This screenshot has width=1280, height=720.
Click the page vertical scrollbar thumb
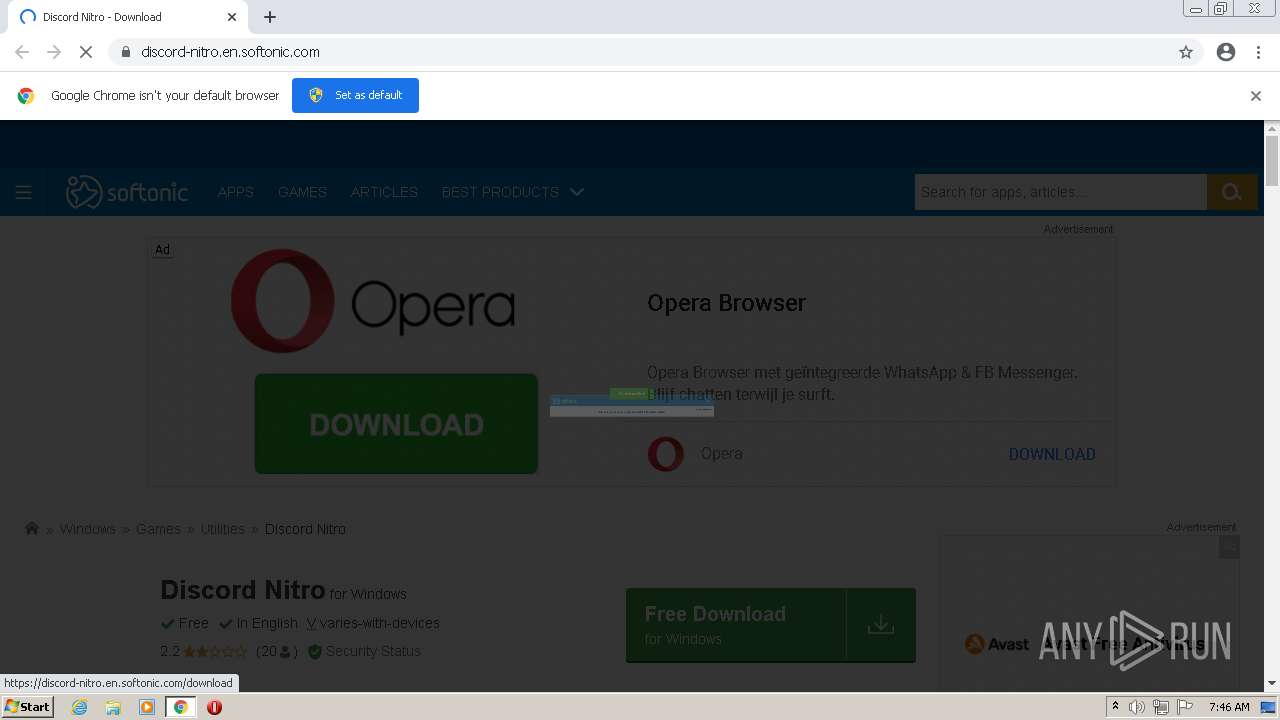(1272, 161)
